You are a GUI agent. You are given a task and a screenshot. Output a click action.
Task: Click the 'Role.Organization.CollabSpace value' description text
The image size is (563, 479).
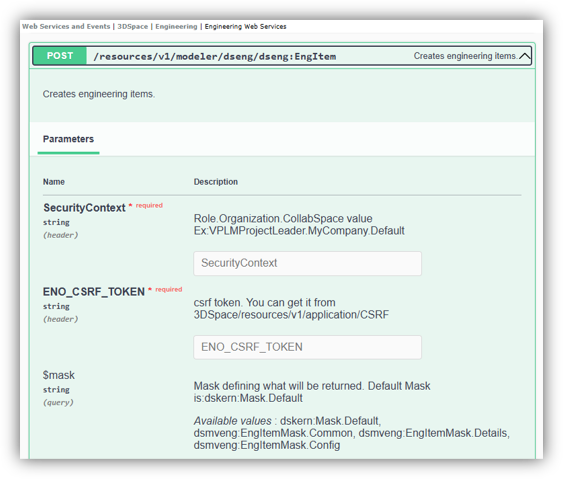coord(283,218)
